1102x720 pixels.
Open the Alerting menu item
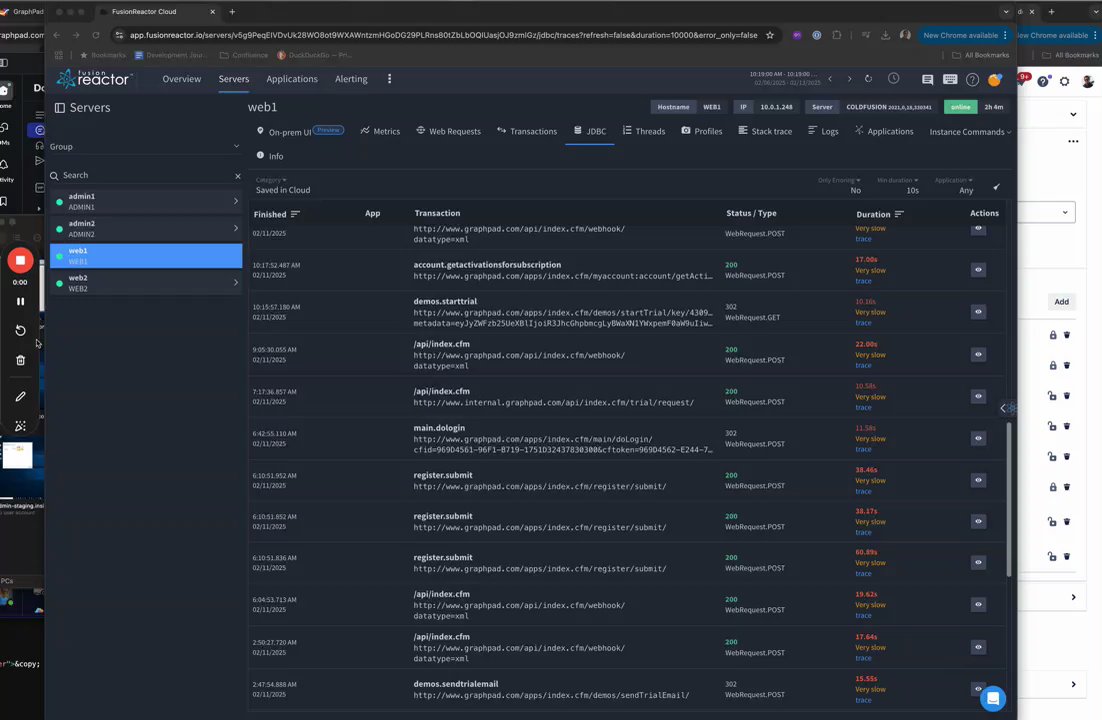click(351, 79)
